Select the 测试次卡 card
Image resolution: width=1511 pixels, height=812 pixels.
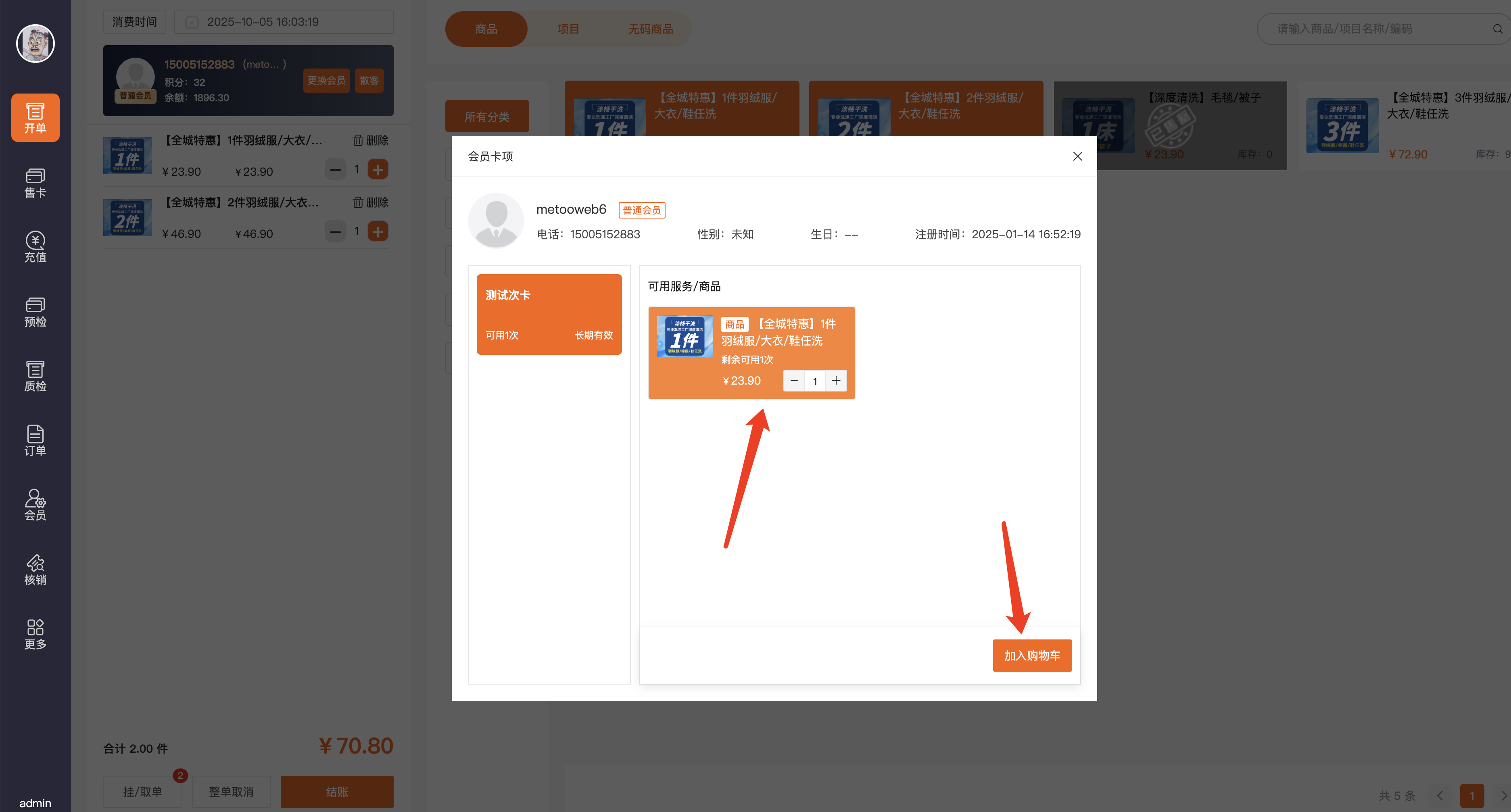click(x=549, y=314)
